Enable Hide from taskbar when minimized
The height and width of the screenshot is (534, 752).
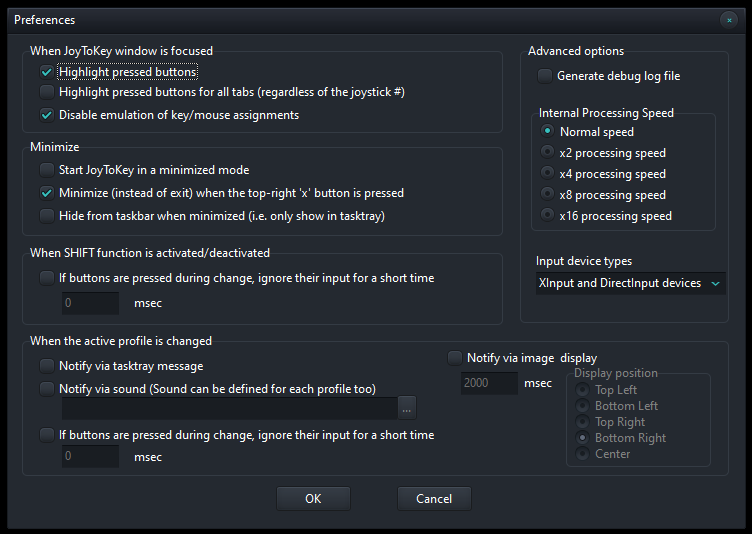point(47,216)
